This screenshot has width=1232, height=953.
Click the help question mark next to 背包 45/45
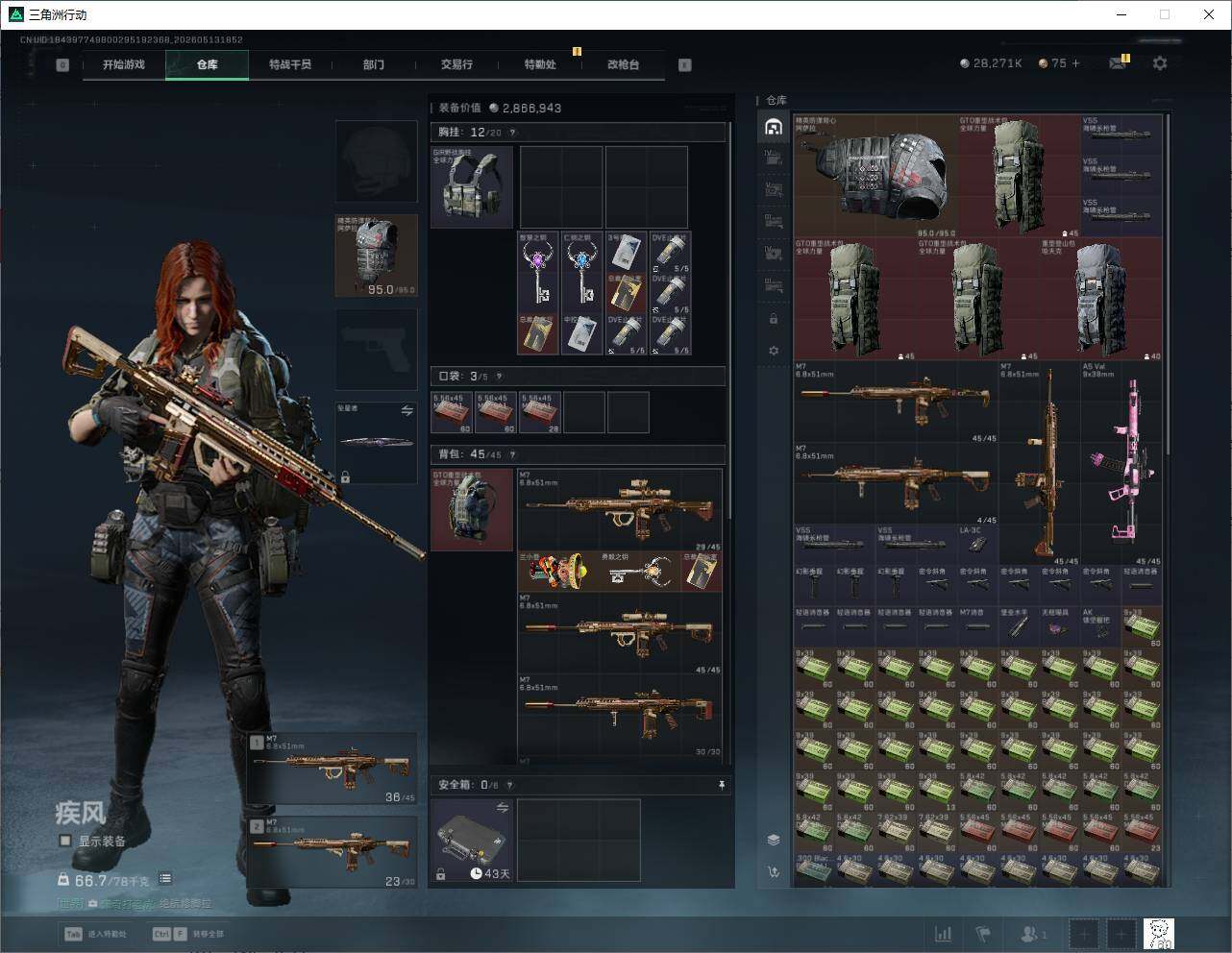pos(512,454)
